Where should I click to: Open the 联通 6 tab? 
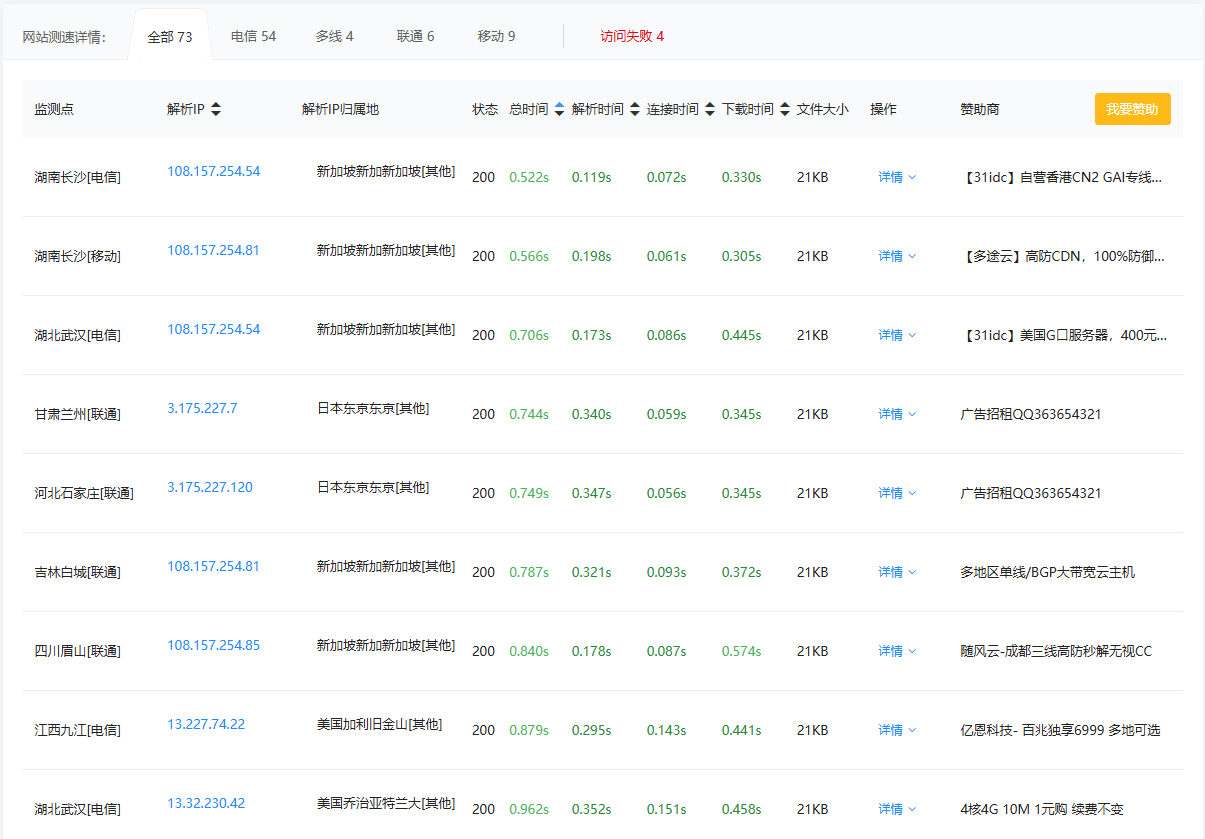click(415, 36)
